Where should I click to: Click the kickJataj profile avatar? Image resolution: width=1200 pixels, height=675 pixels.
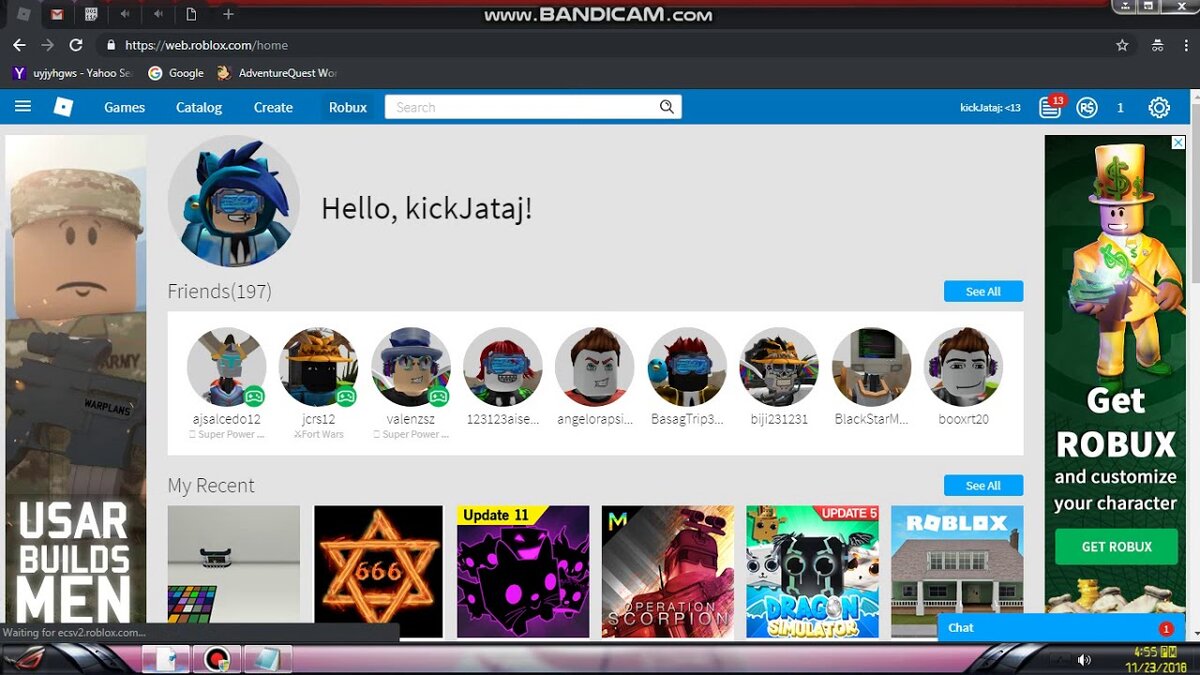pyautogui.click(x=234, y=201)
